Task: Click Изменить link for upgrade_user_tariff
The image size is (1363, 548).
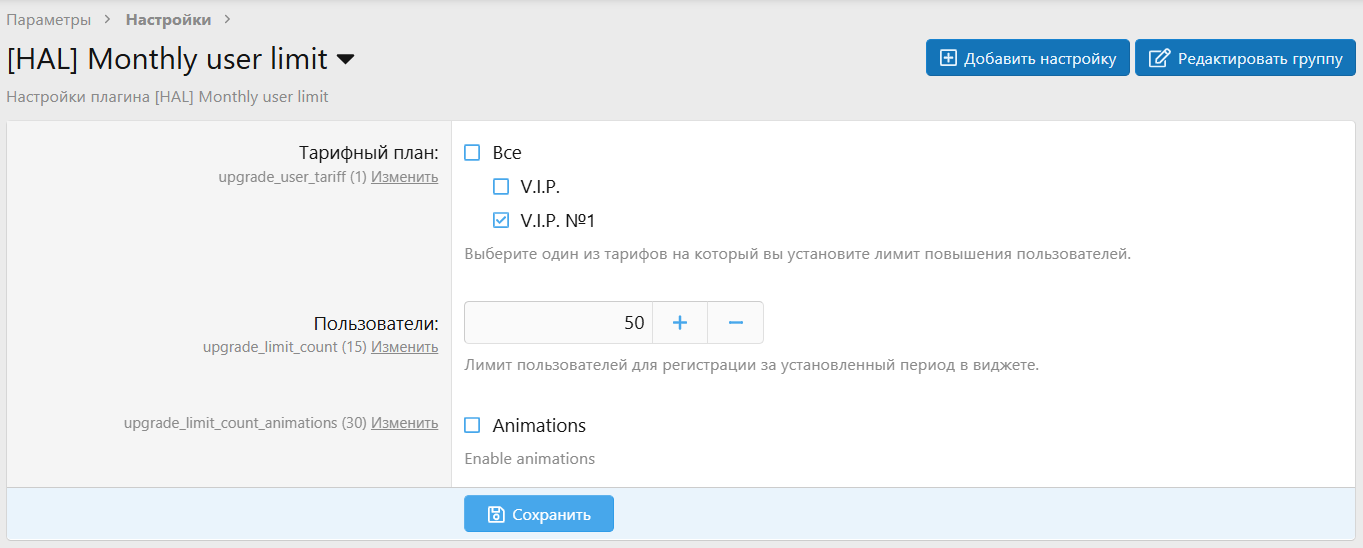Action: [x=404, y=177]
